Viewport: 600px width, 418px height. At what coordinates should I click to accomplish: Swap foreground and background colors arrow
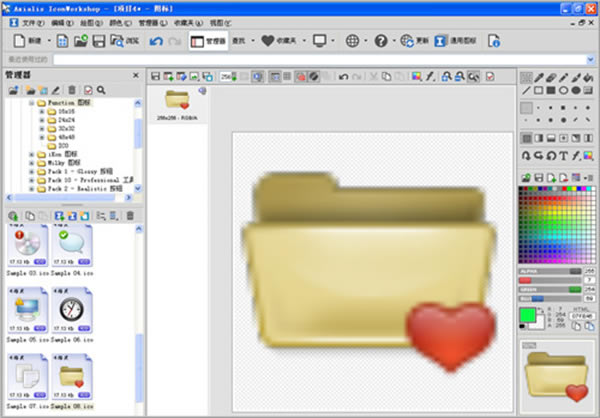coord(540,309)
